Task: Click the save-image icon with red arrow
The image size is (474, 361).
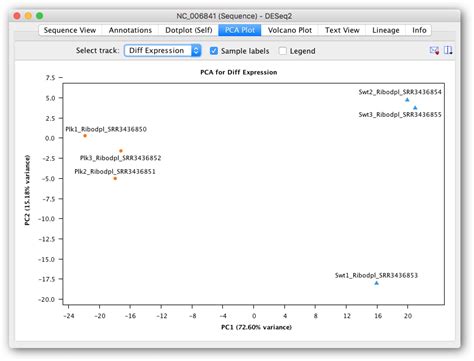Action: [x=434, y=51]
